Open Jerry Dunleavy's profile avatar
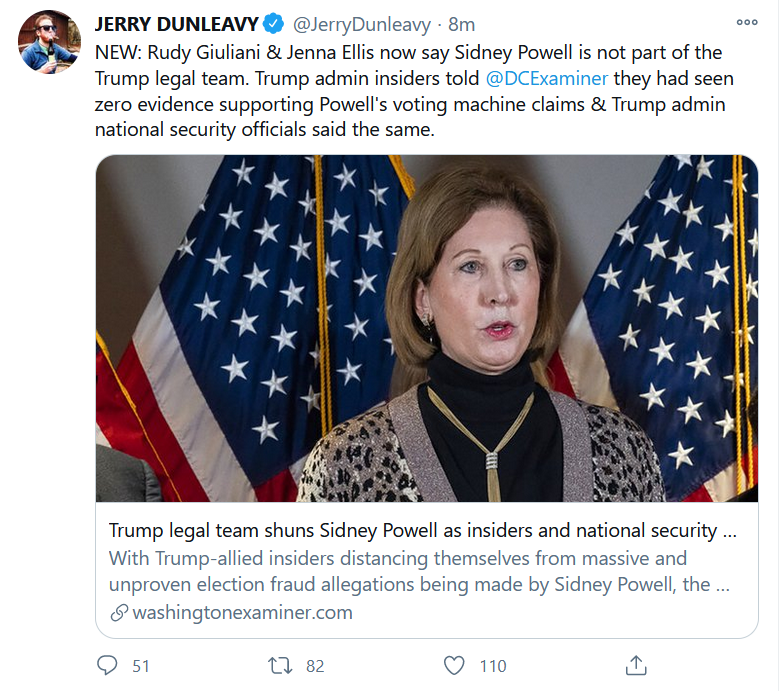 [49, 42]
